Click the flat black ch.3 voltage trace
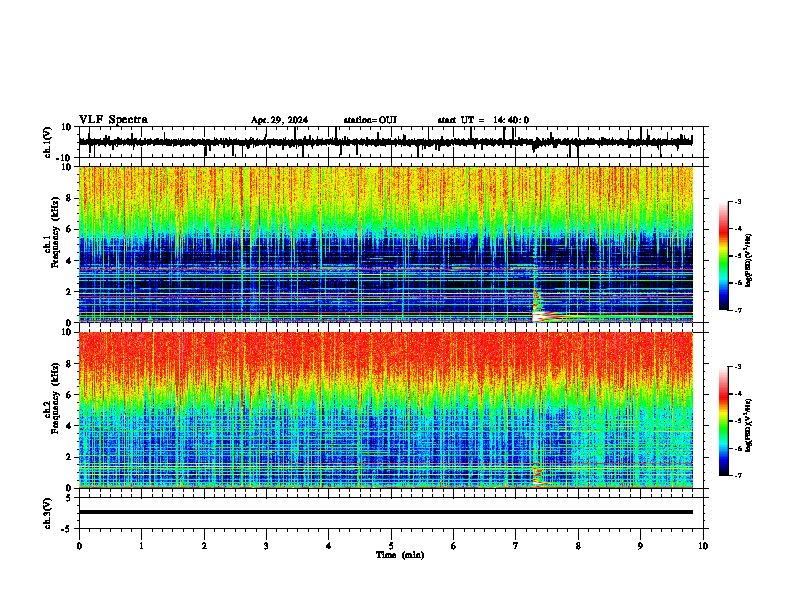 pyautogui.click(x=385, y=512)
